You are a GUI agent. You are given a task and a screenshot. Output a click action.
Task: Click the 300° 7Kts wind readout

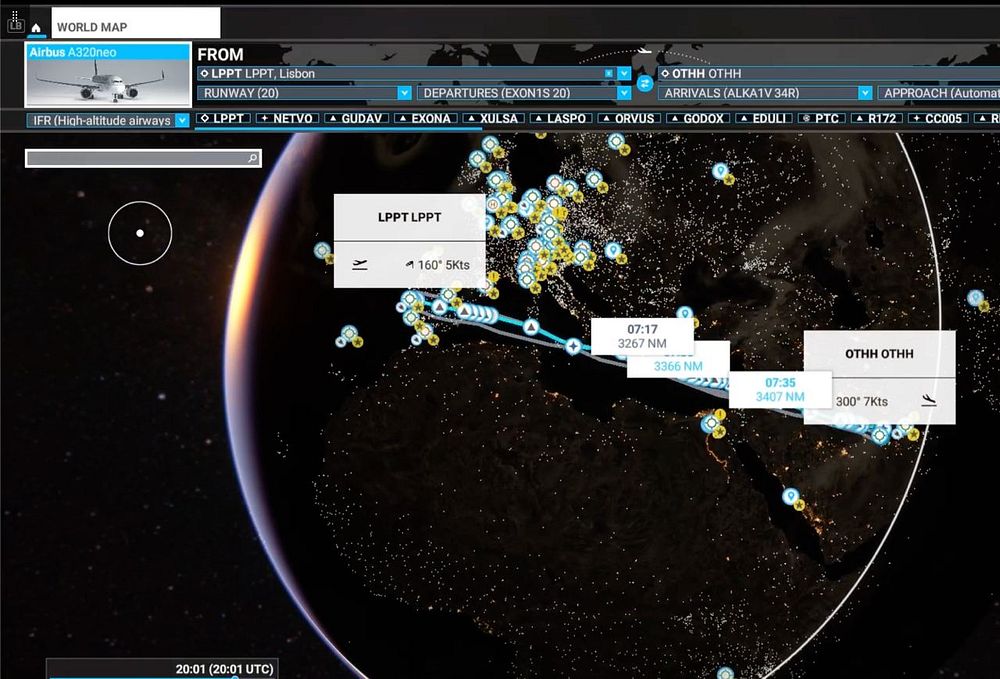pos(862,402)
